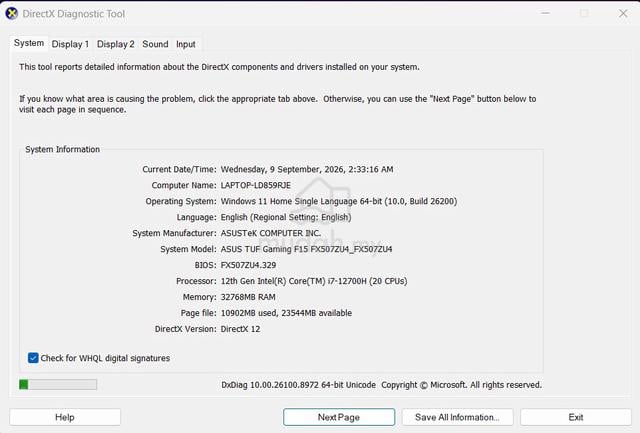The image size is (640, 433).
Task: Click the ASUS TUF Gaming F15 model value
Action: (306, 249)
